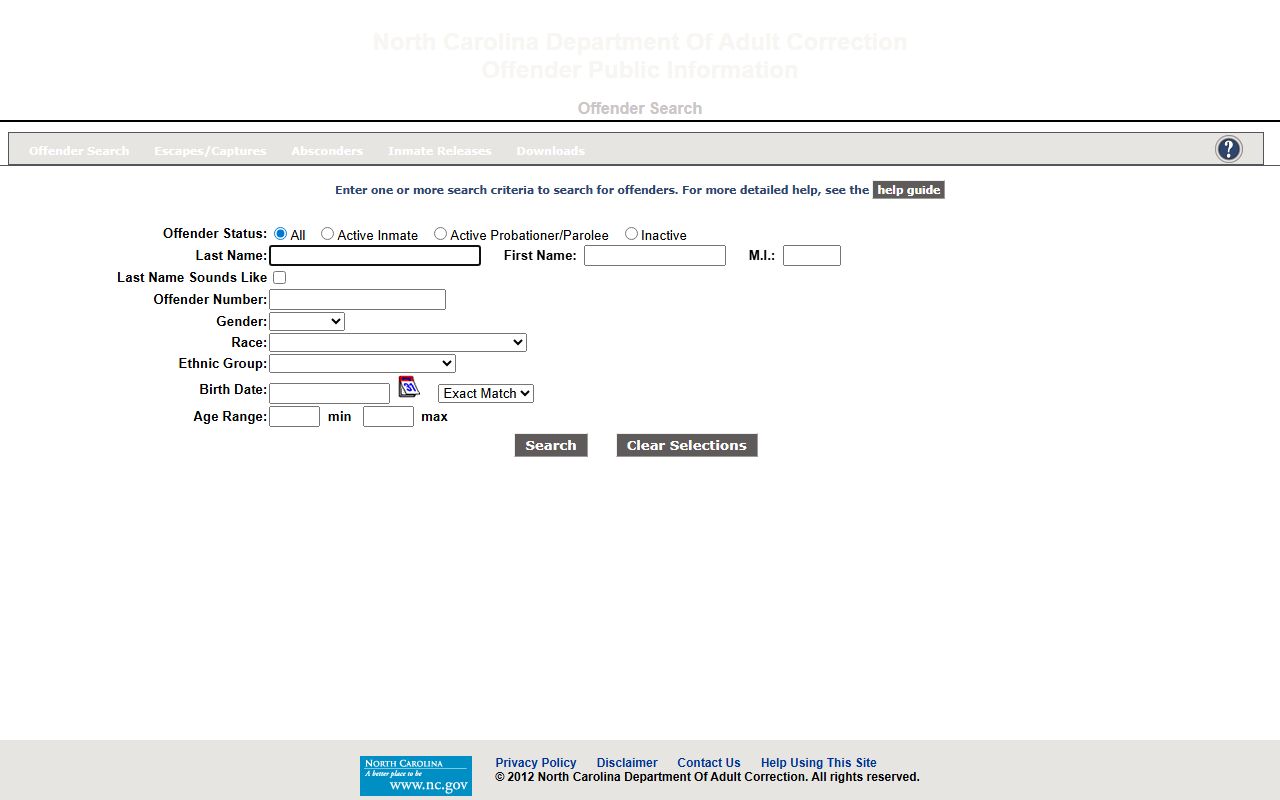Click the Clear Selections button
Image resolution: width=1280 pixels, height=800 pixels.
pyautogui.click(x=687, y=445)
